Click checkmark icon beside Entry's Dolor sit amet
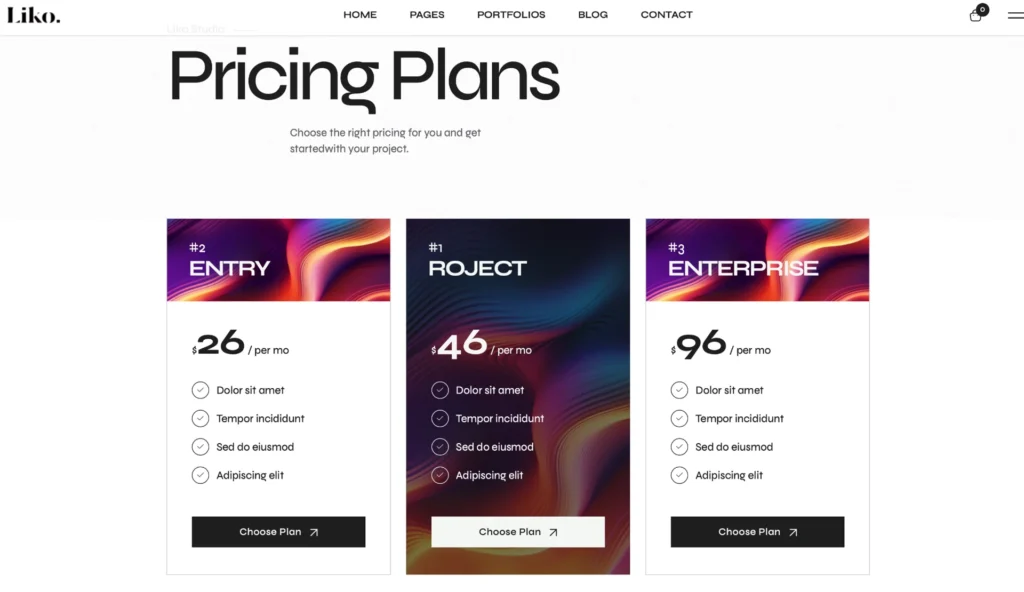The image size is (1024, 592). click(x=200, y=390)
